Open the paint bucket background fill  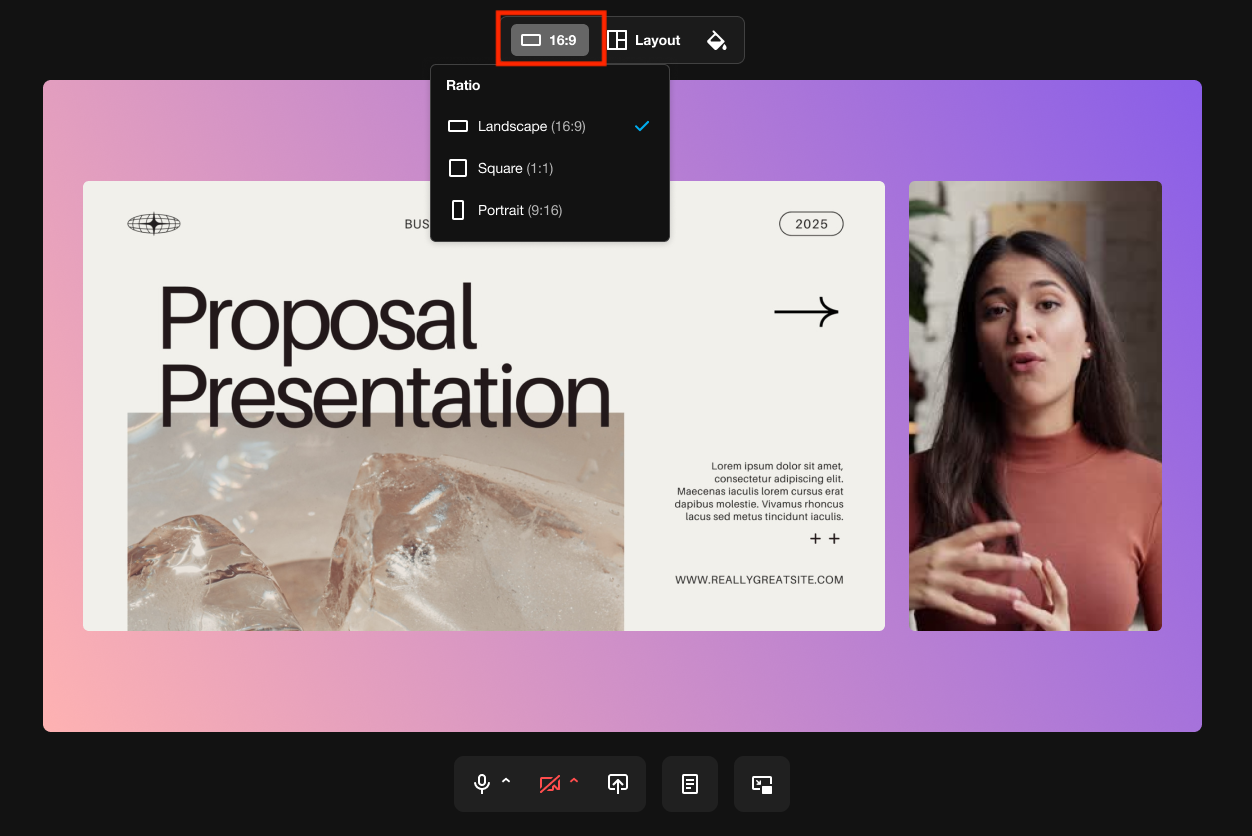[717, 40]
